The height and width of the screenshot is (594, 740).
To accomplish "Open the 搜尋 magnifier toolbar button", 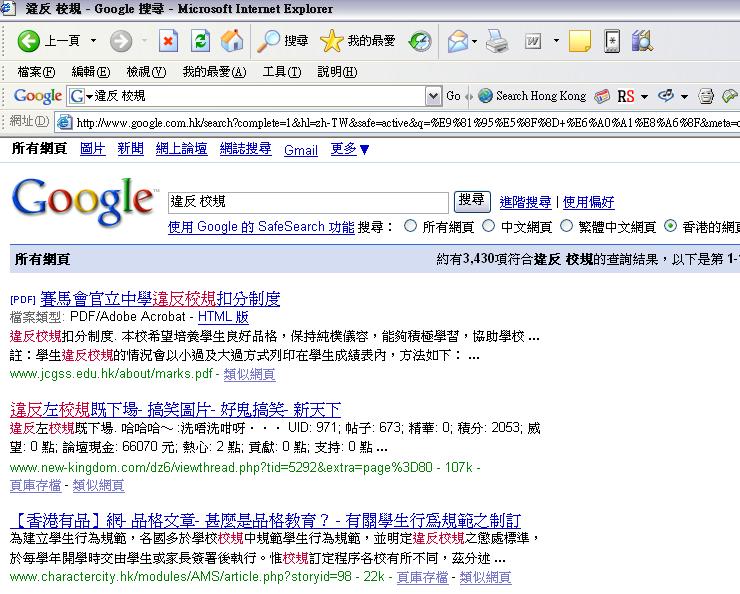I will [282, 41].
